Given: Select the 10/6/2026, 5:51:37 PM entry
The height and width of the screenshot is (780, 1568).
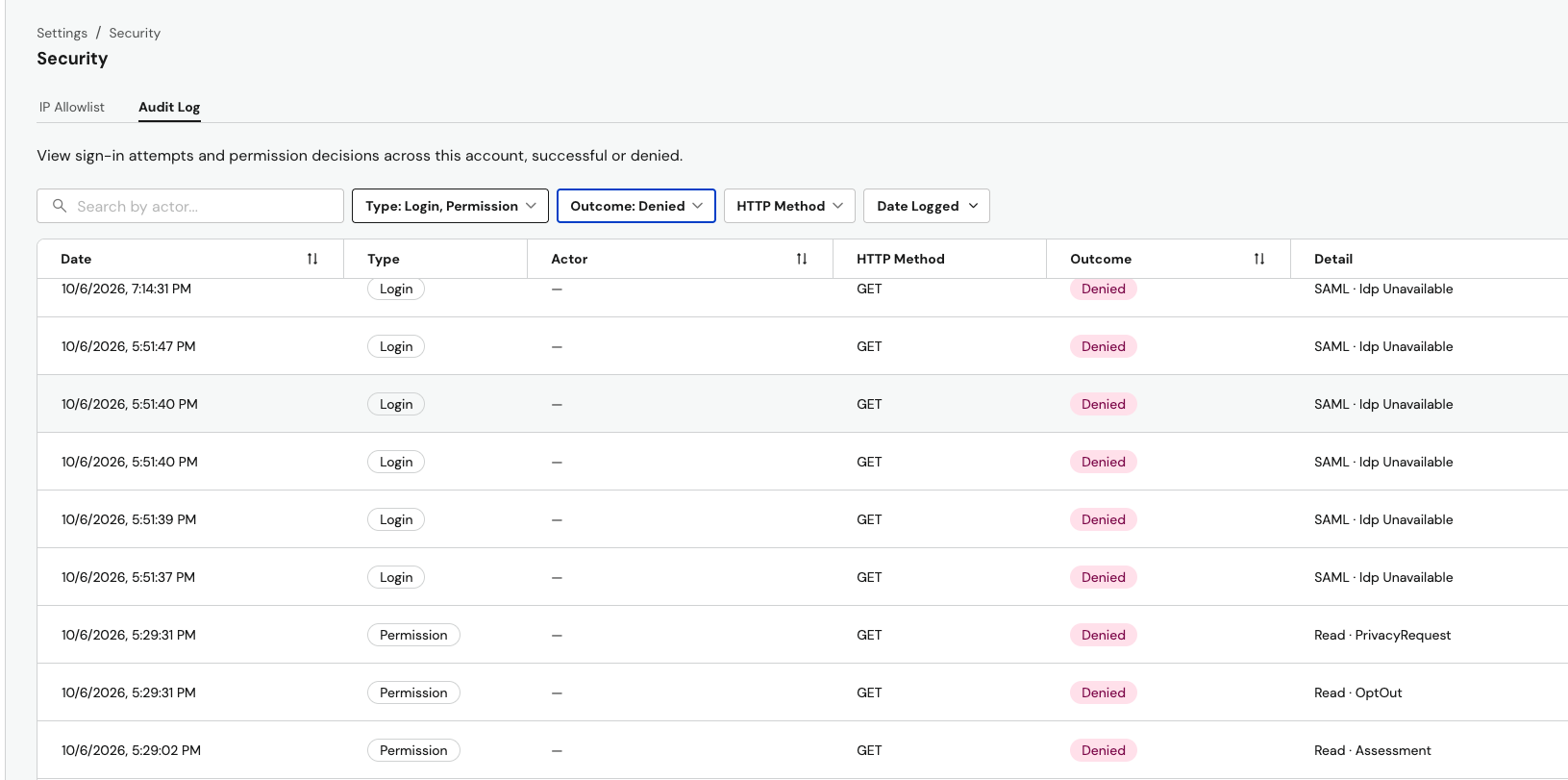Looking at the screenshot, I should [x=803, y=577].
